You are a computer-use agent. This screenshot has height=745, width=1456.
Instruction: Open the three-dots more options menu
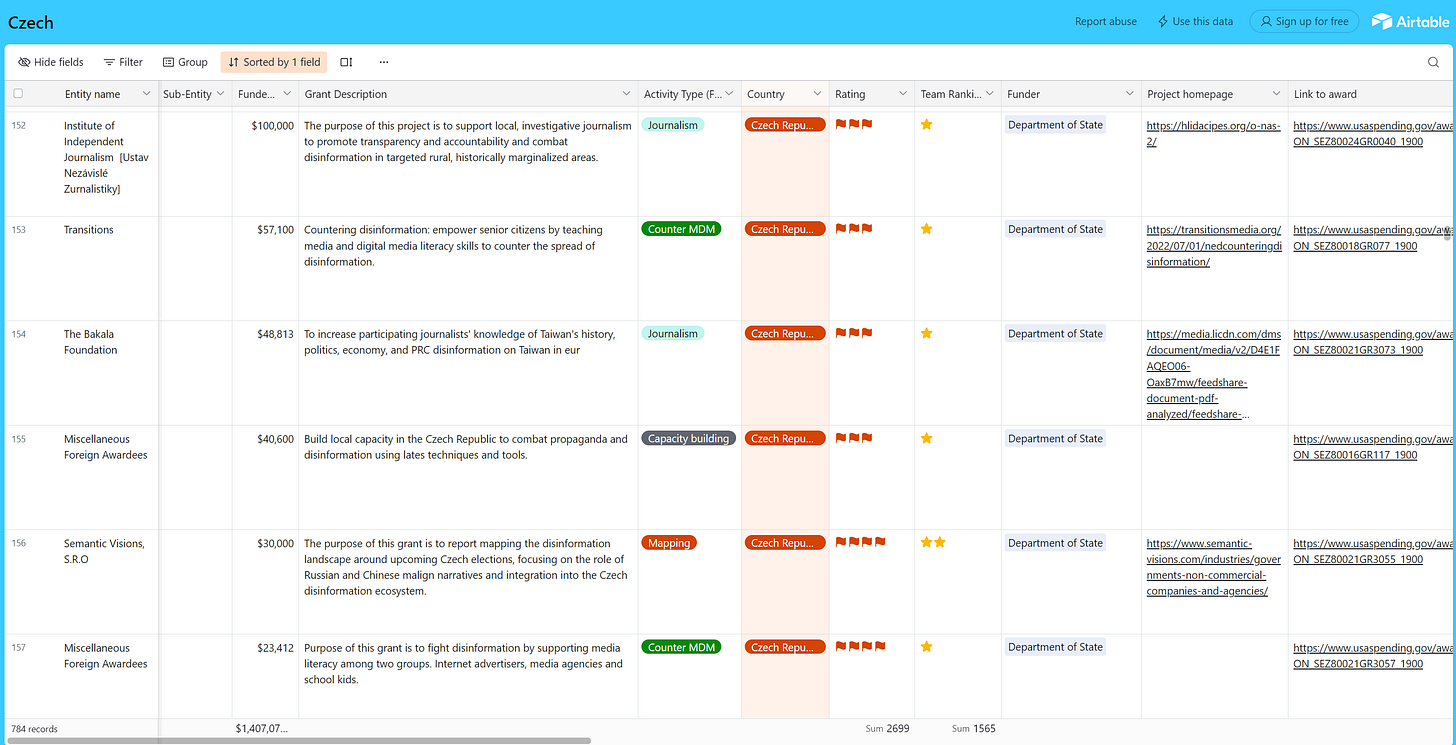coord(384,62)
